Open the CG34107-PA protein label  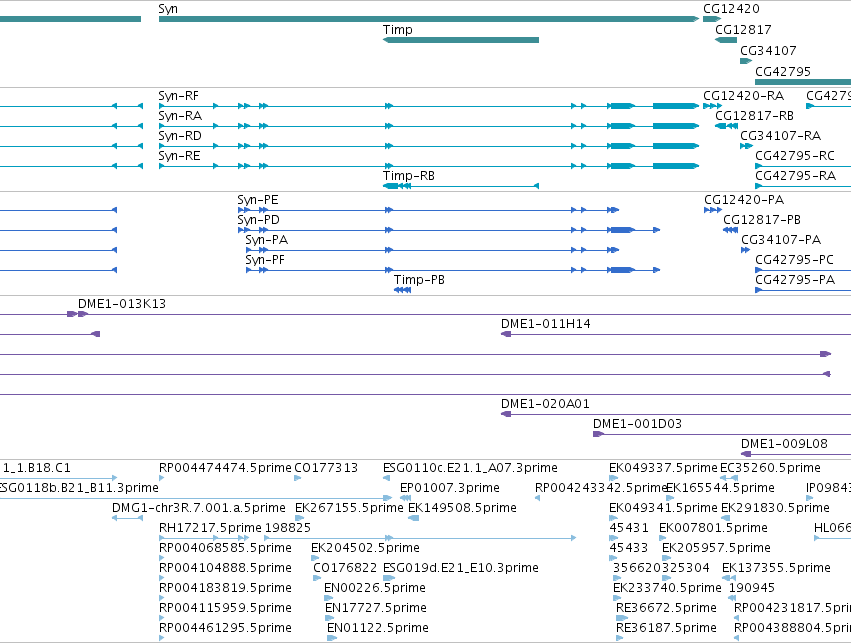click(x=781, y=240)
